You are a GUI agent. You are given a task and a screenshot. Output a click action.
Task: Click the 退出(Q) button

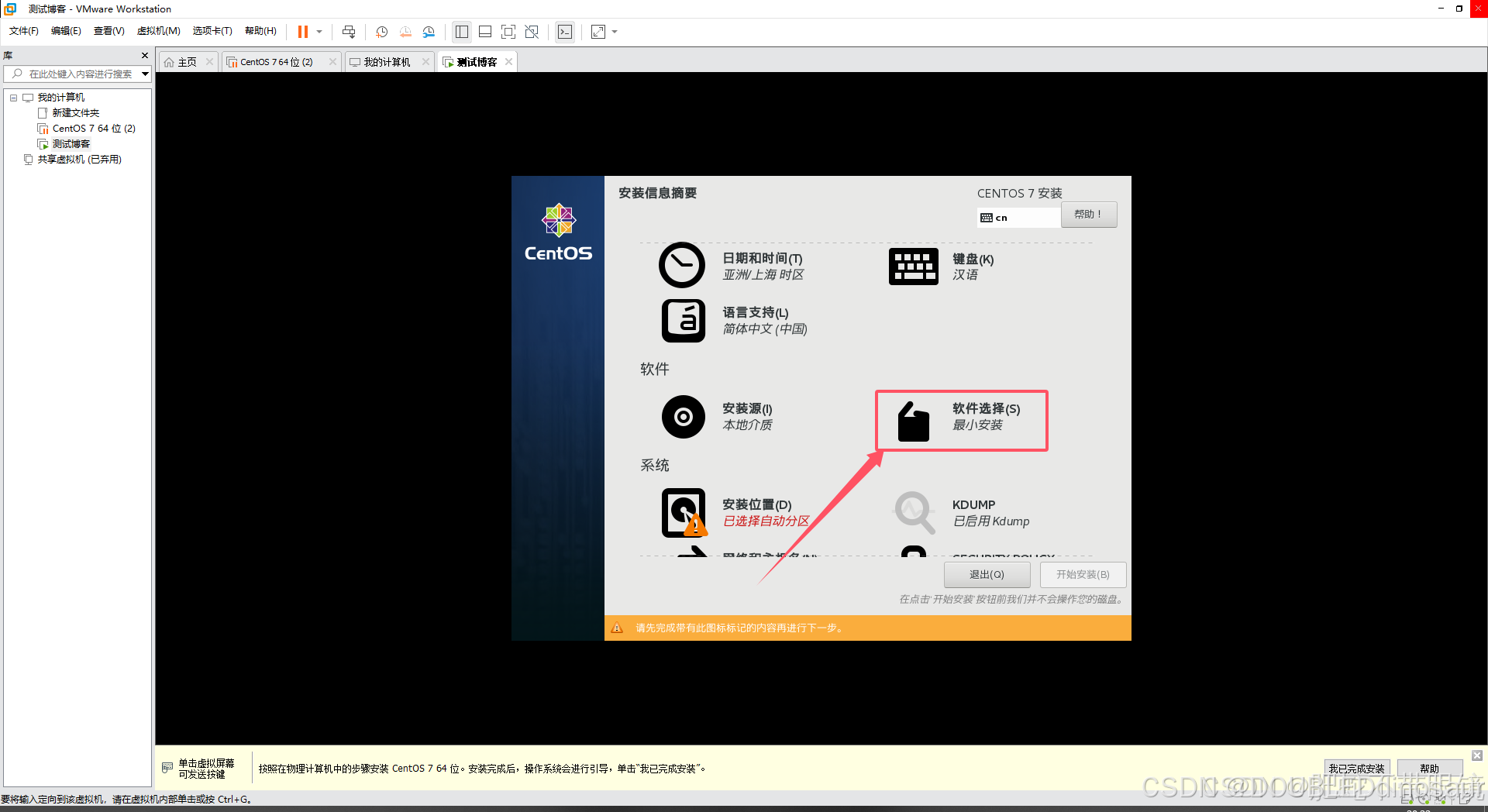[987, 575]
